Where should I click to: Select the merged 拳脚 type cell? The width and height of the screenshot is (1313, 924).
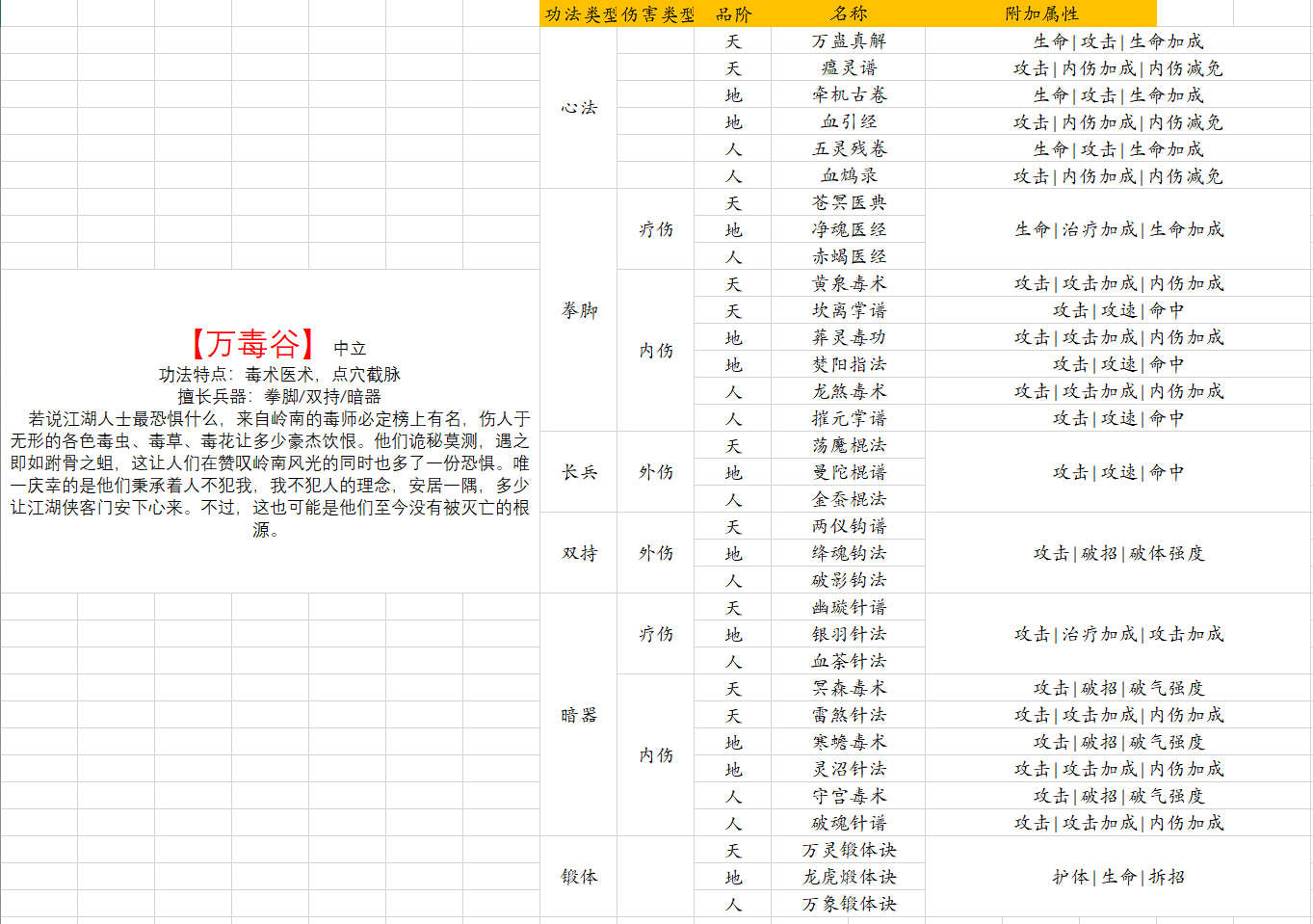[x=579, y=310]
